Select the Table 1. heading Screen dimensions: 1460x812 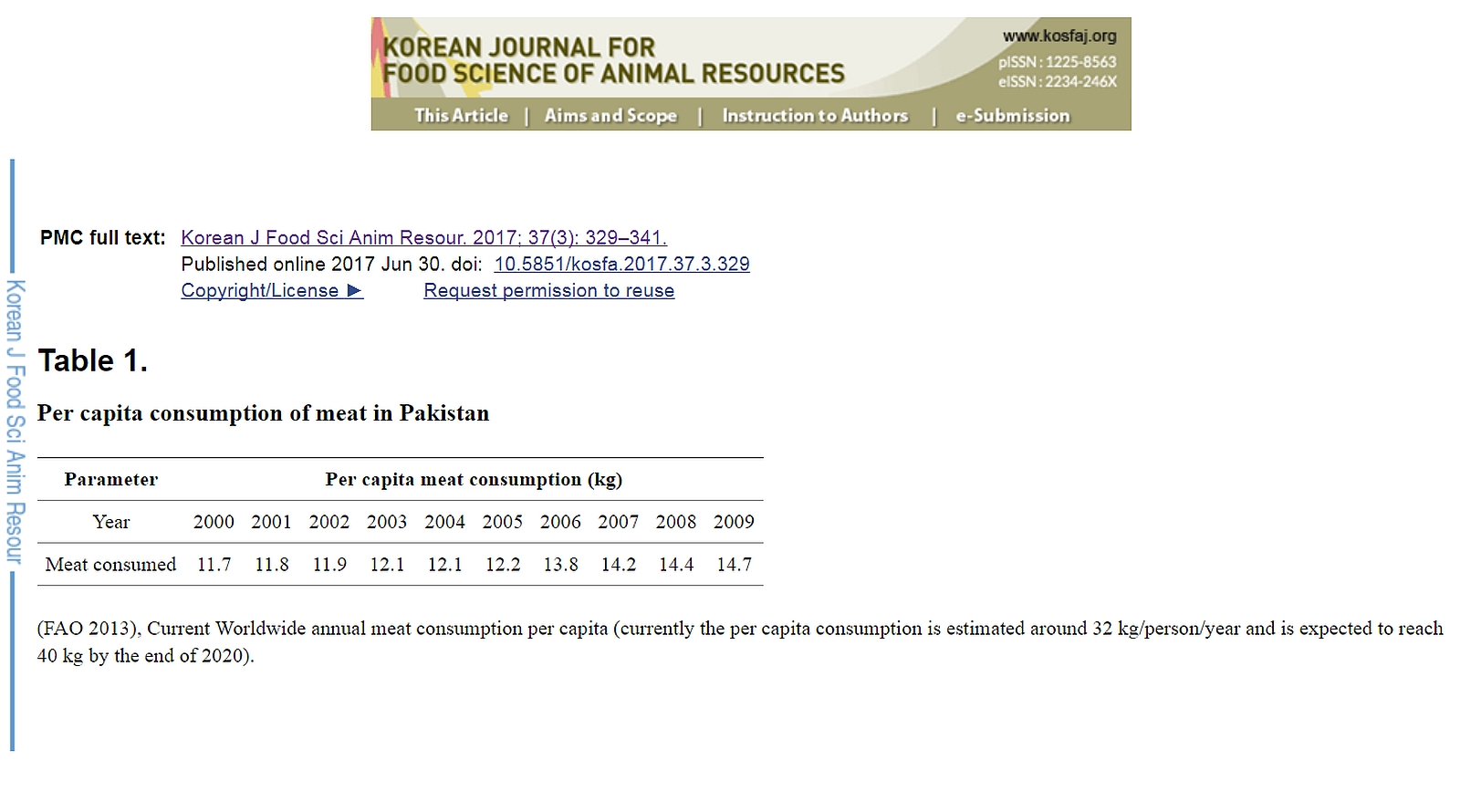pyautogui.click(x=92, y=360)
